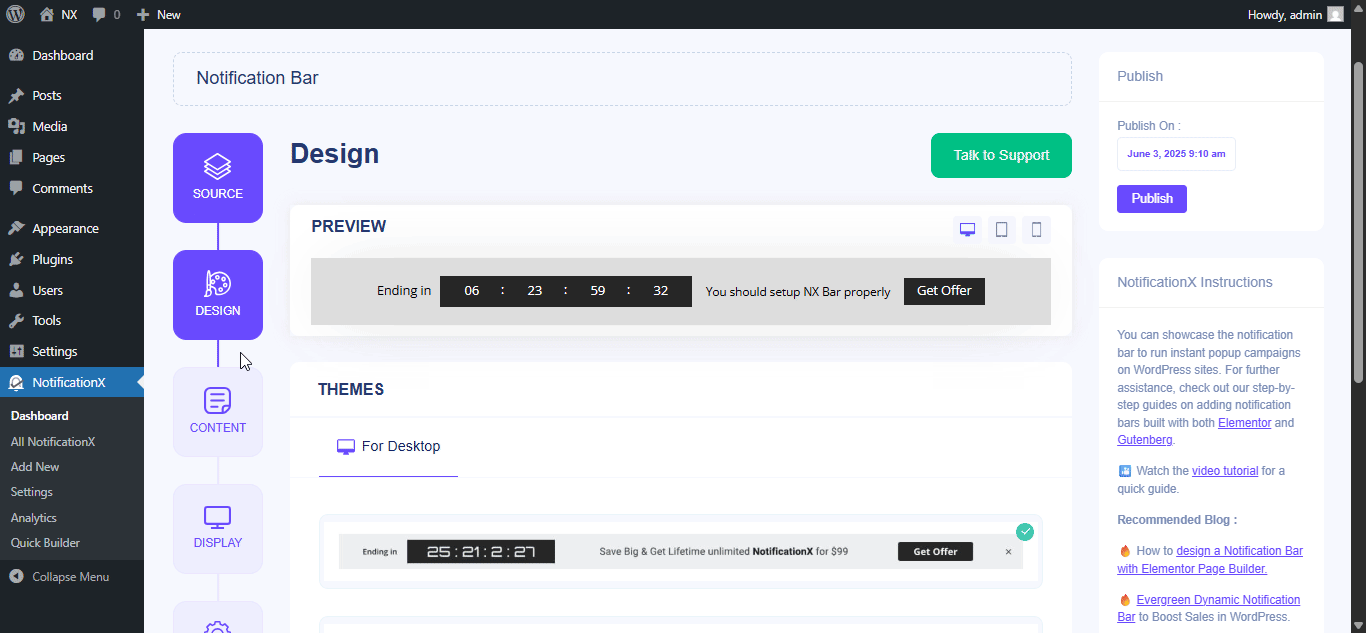This screenshot has height=633, width=1366.
Task: Open the Pages menu
Action: (x=72, y=157)
